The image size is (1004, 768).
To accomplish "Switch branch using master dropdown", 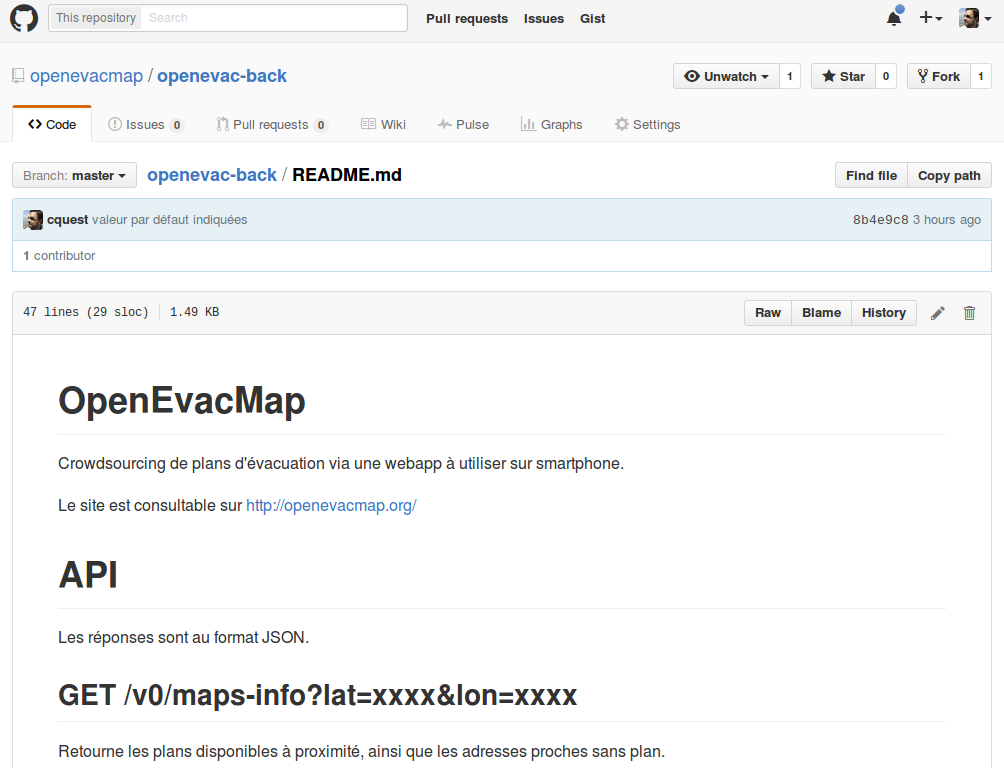I will point(74,176).
